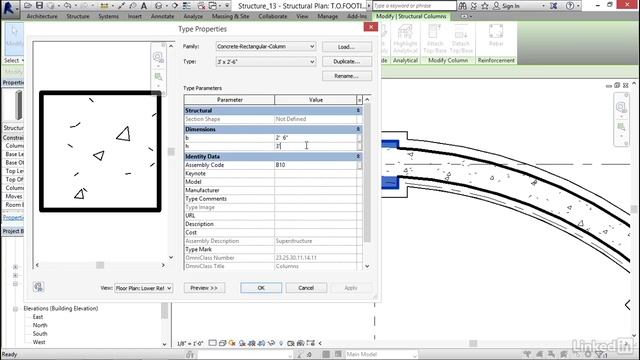This screenshot has width=640, height=360.
Task: Open the Structure ribbon tab
Action: click(x=78, y=16)
